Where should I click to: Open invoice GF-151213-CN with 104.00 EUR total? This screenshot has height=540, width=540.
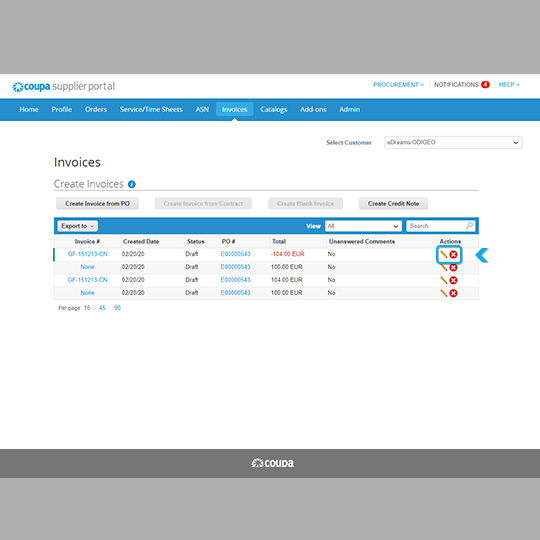[x=87, y=280]
